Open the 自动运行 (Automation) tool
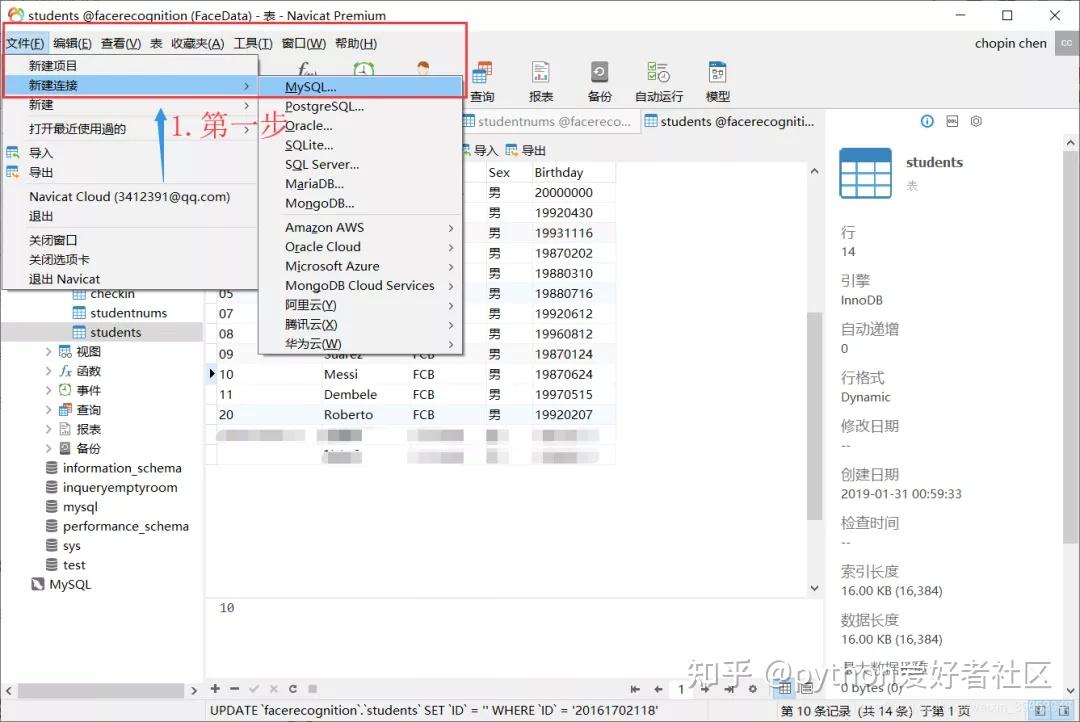Screen dimensions: 1080x722 657,80
